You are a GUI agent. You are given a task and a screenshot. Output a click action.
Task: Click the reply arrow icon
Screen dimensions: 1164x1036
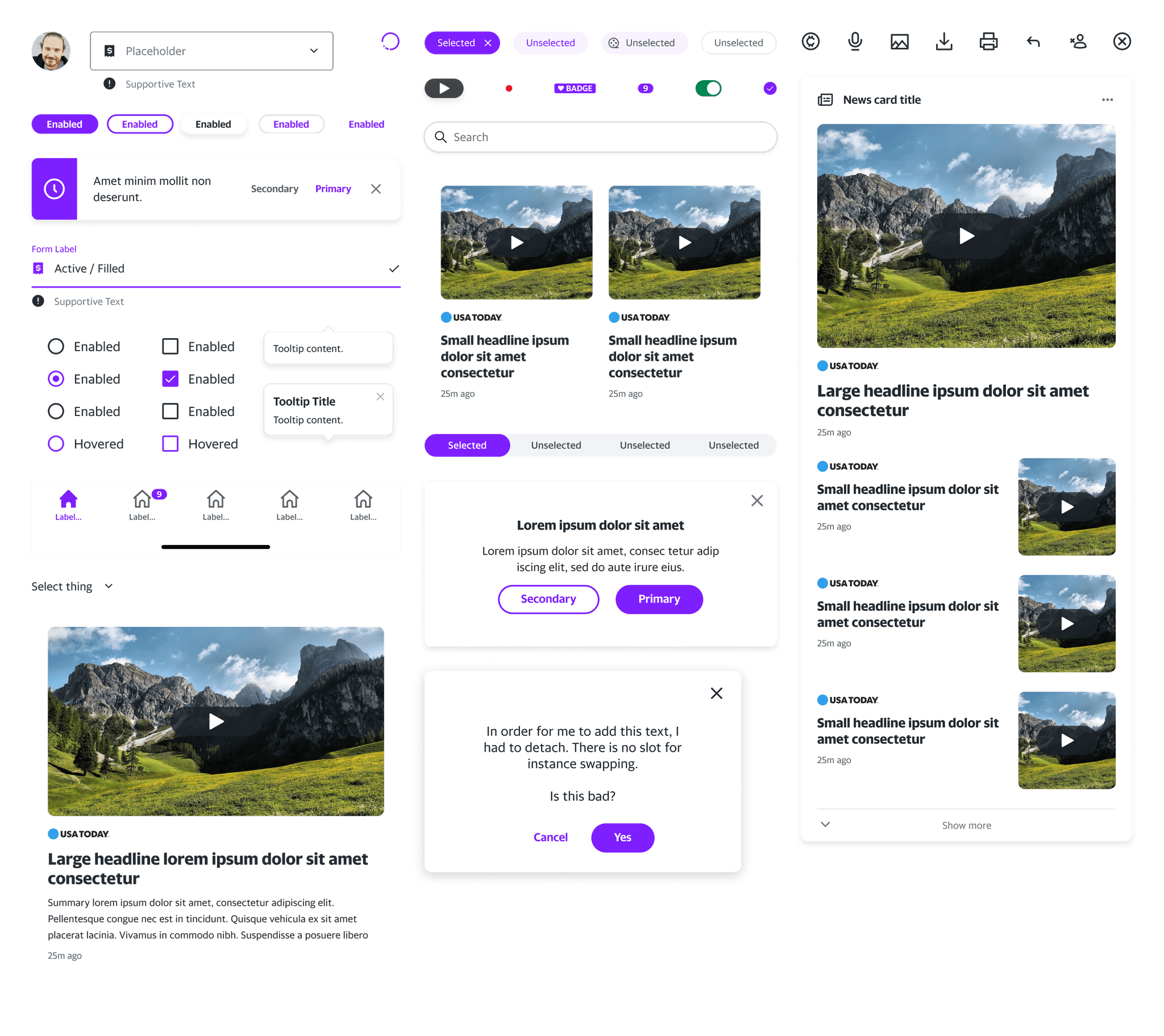tap(1033, 41)
